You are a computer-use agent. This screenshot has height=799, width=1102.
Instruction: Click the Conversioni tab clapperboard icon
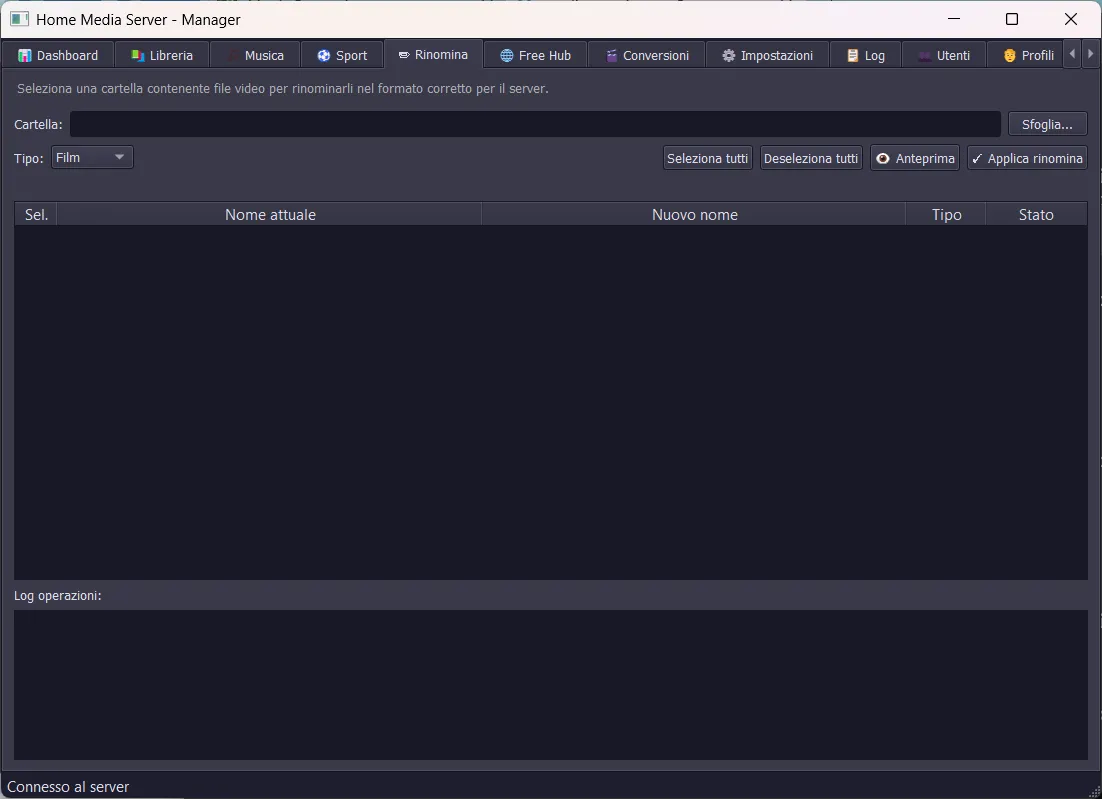[x=611, y=56]
